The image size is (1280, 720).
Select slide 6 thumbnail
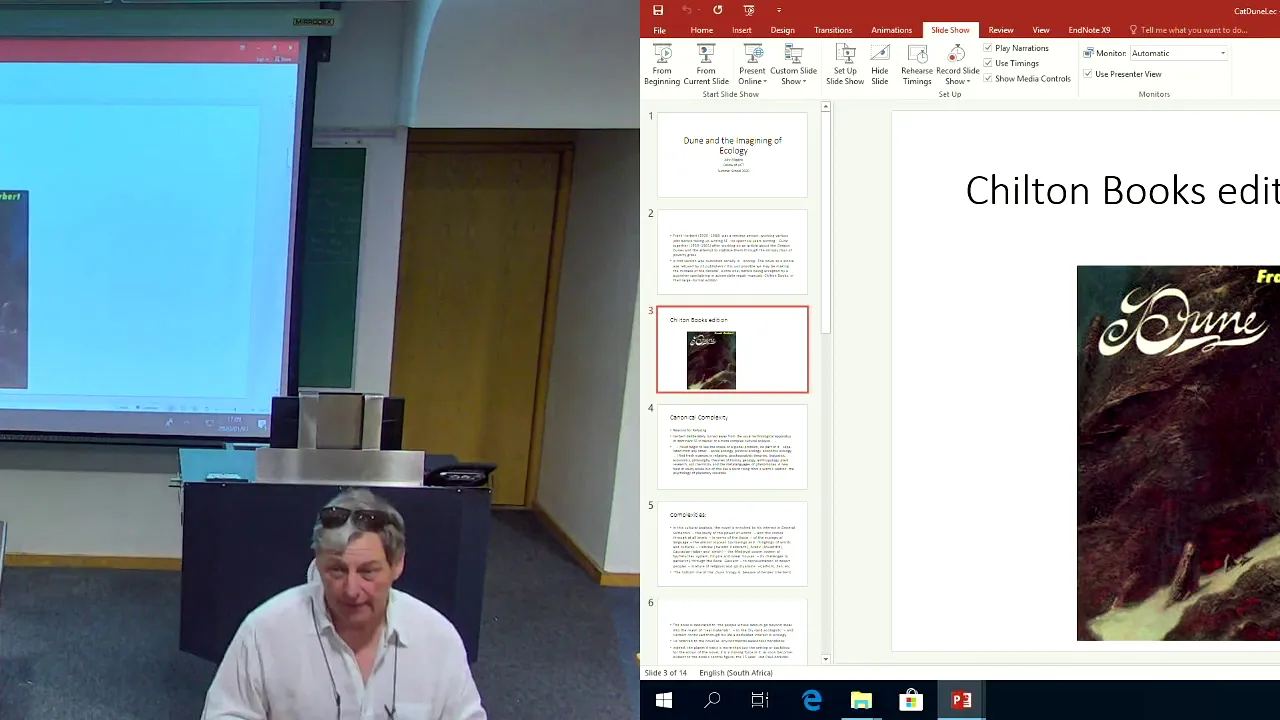click(x=732, y=630)
